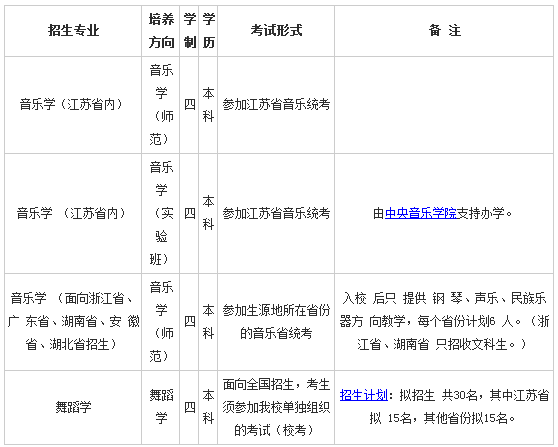Click the 面向浙江省 music major cell

(73, 322)
